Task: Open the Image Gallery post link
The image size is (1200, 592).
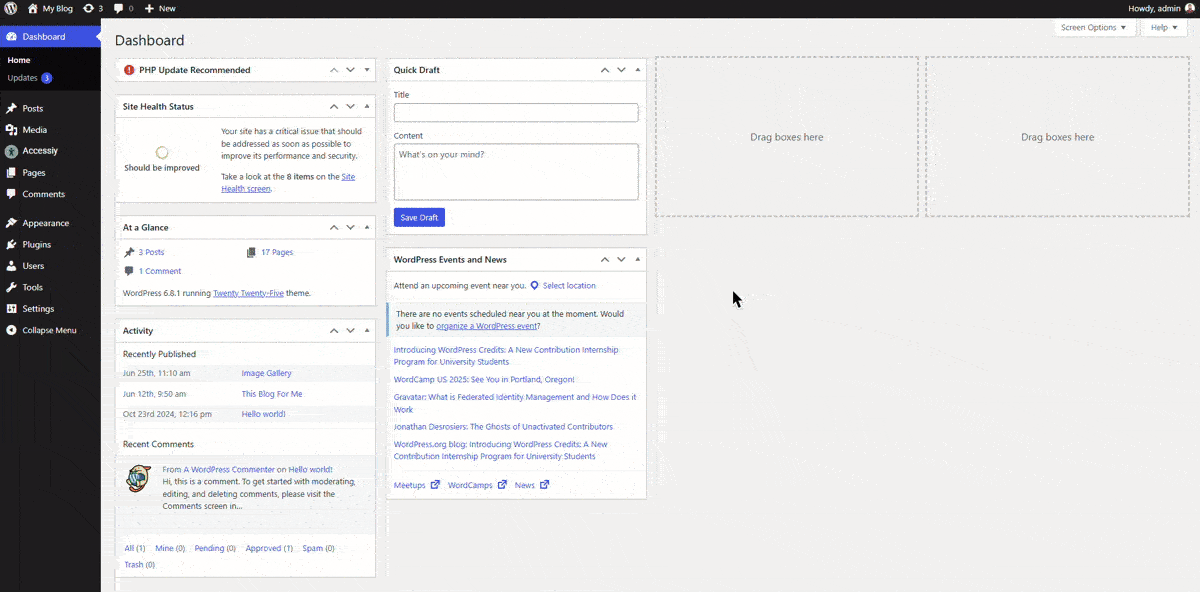Action: (x=267, y=373)
